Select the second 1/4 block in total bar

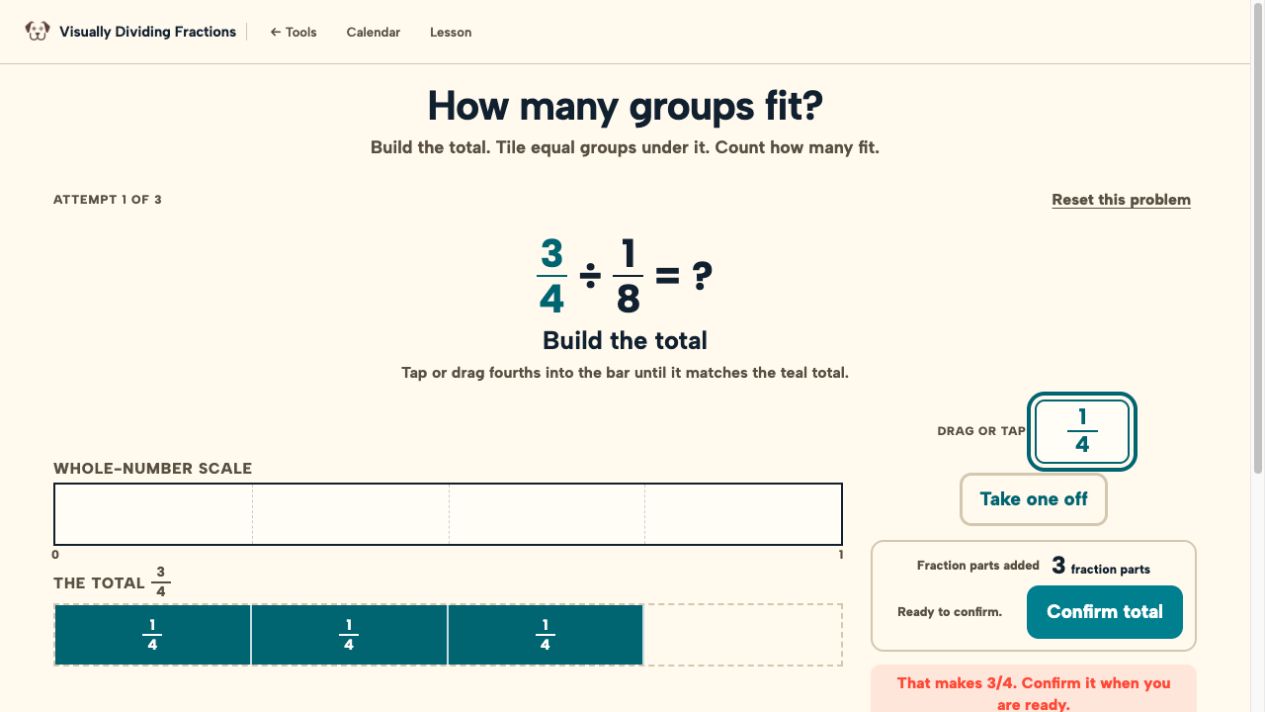[x=349, y=635]
